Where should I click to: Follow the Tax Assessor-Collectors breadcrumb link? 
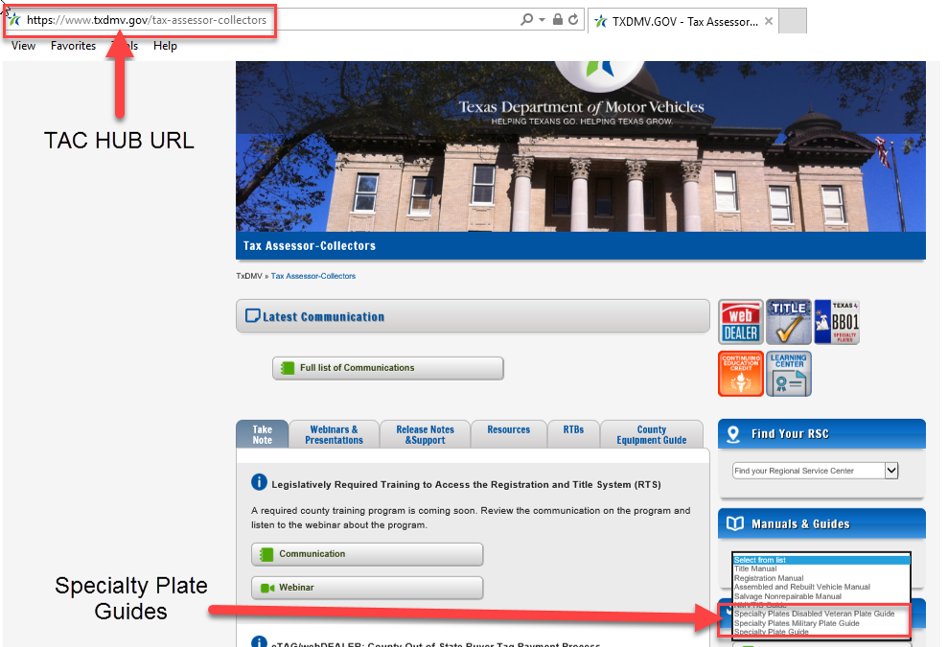(x=313, y=276)
